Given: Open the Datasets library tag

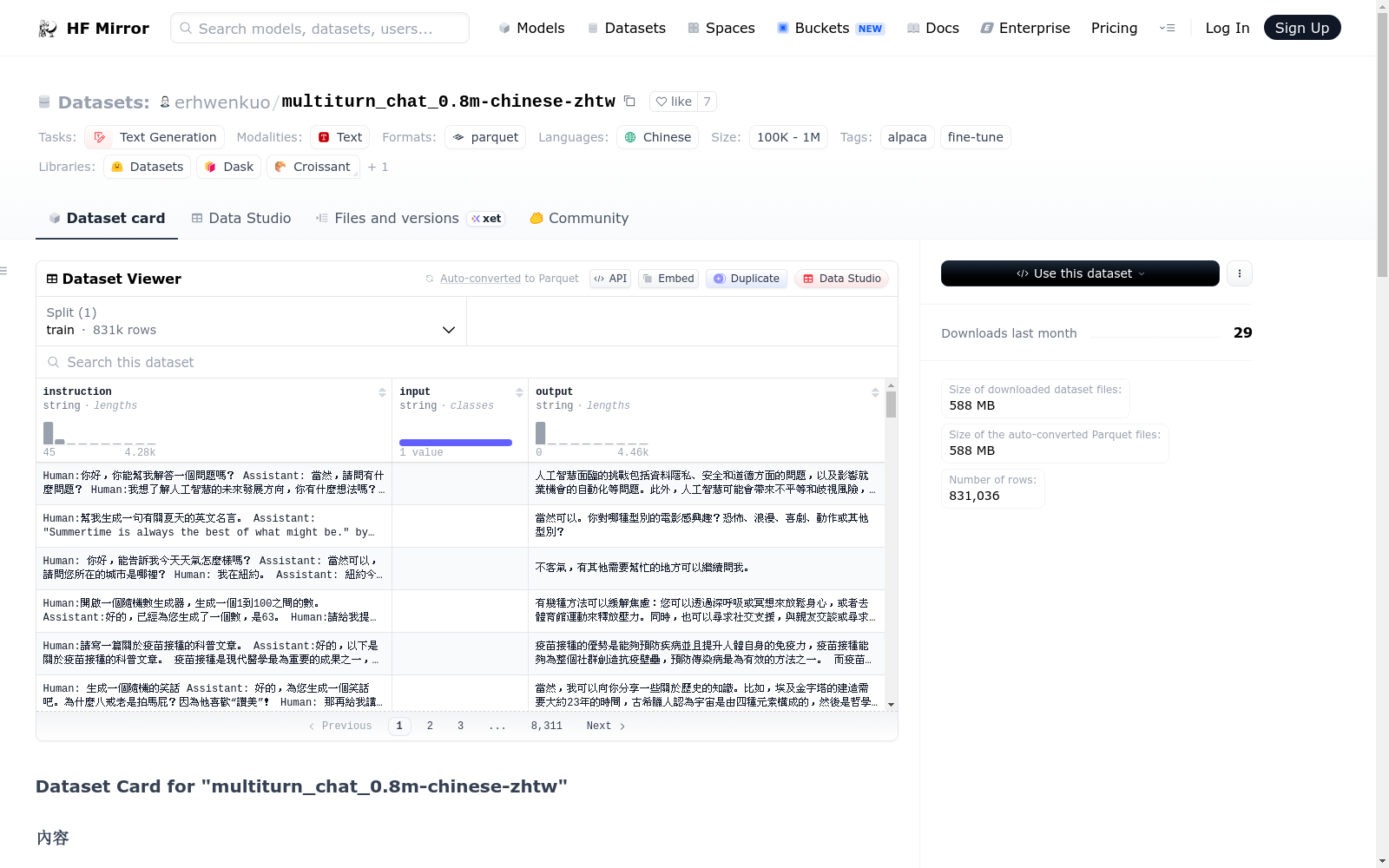Looking at the screenshot, I should pyautogui.click(x=147, y=167).
